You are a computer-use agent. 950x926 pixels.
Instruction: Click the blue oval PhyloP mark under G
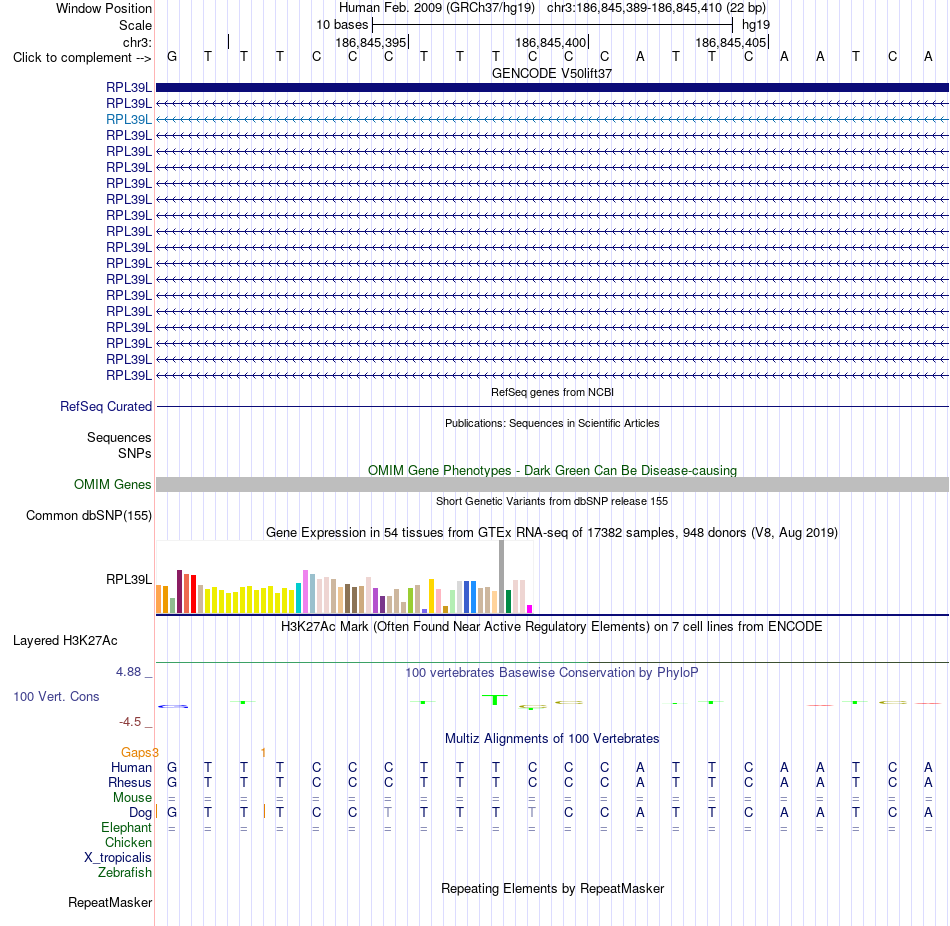[x=173, y=707]
